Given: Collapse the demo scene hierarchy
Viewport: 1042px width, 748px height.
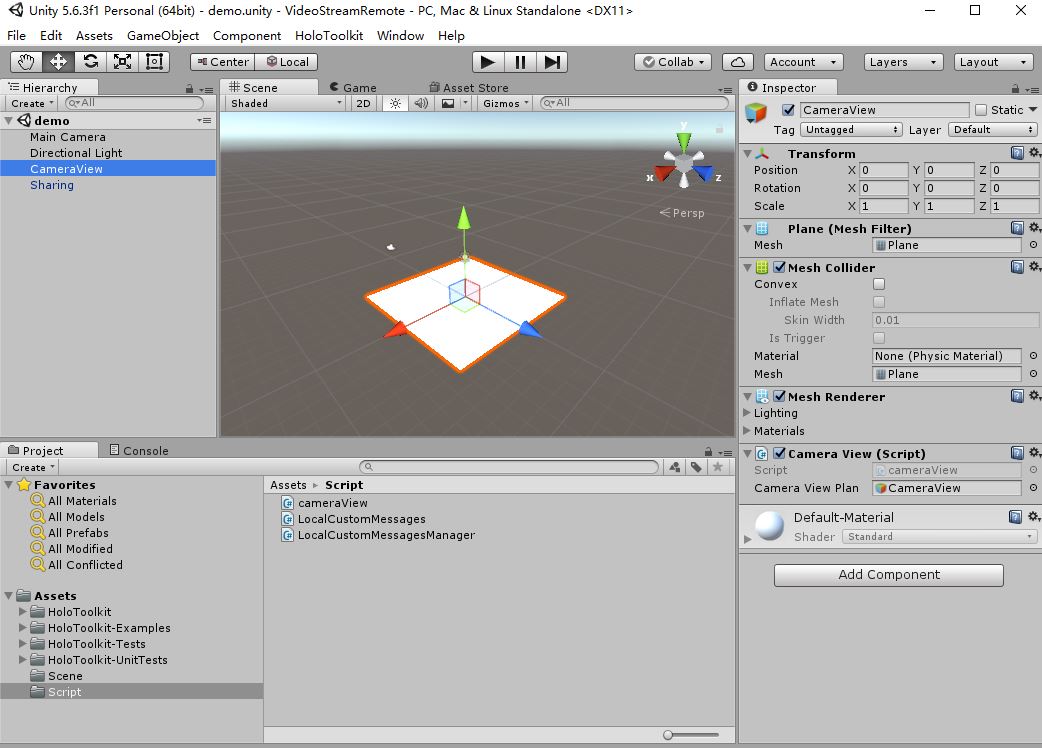Looking at the screenshot, I should [9, 121].
